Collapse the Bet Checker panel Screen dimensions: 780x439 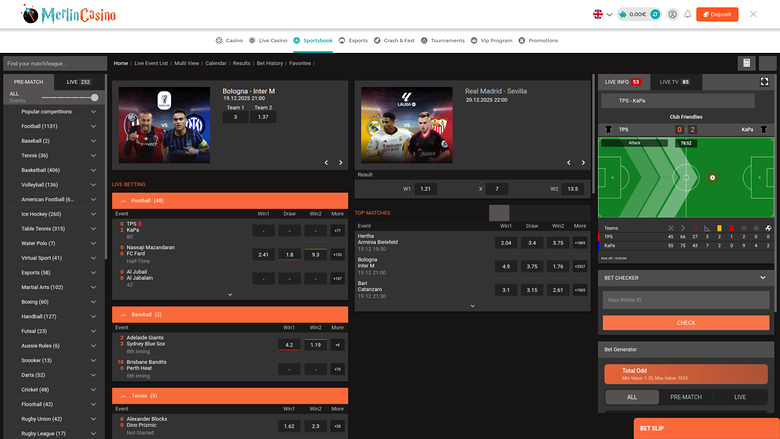764,277
